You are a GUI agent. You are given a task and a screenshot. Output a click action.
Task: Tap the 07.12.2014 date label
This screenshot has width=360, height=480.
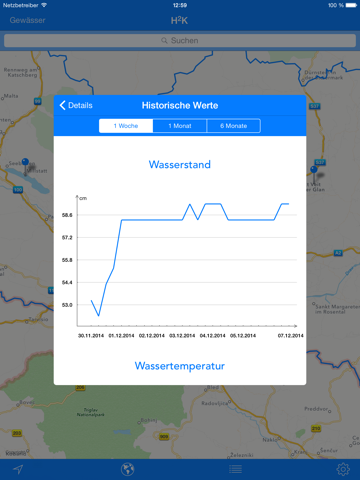pyautogui.click(x=291, y=335)
